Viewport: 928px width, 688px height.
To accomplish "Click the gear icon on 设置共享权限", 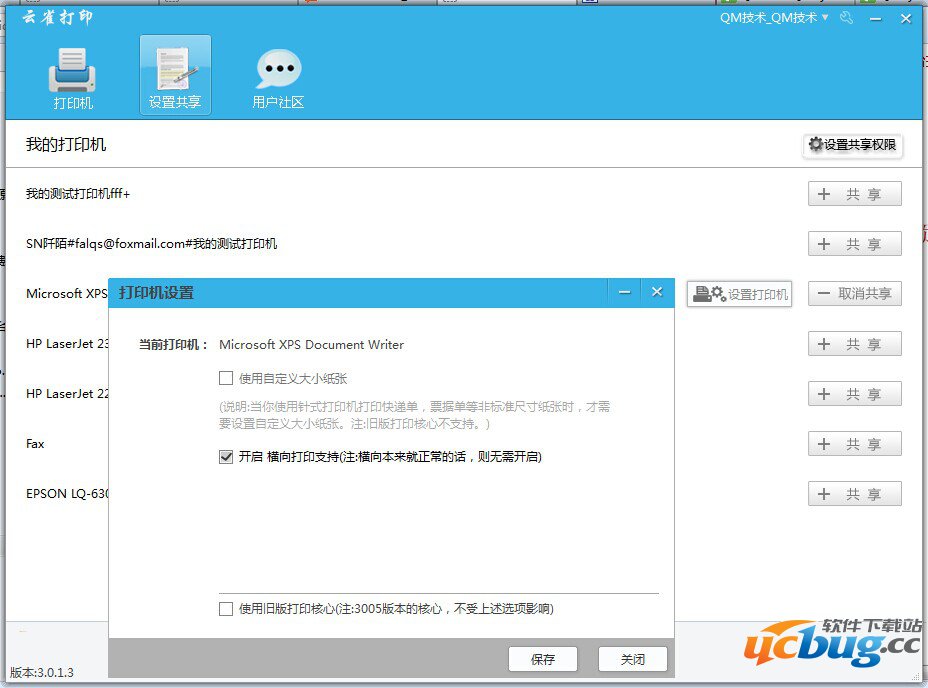I will (817, 145).
